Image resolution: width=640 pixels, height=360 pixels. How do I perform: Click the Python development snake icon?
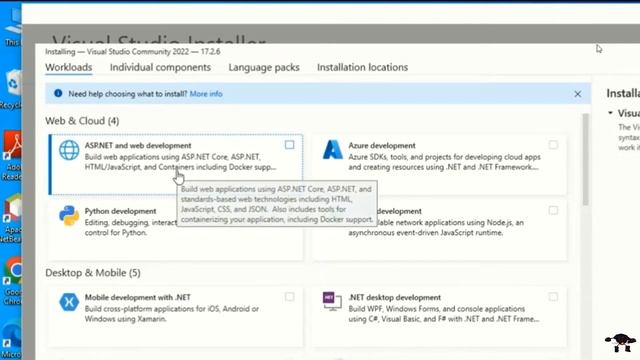coord(69,216)
